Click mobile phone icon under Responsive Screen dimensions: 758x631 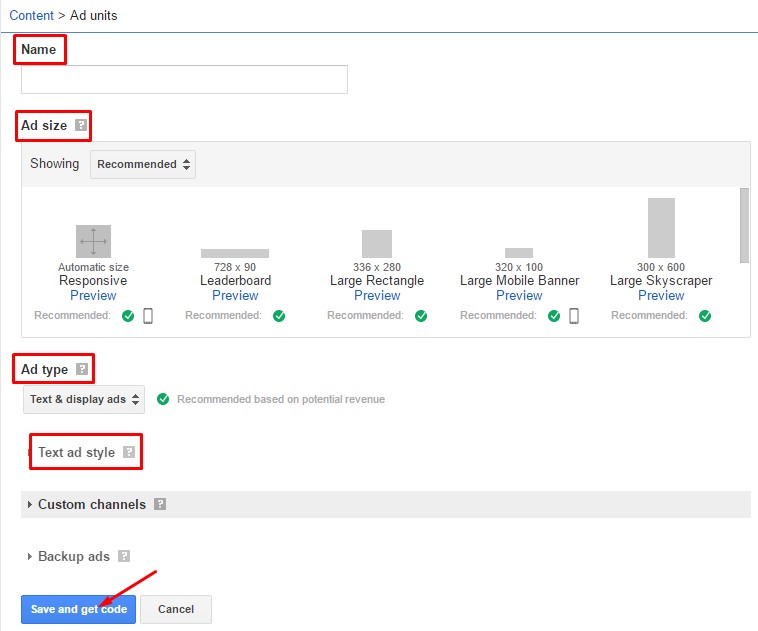(148, 316)
